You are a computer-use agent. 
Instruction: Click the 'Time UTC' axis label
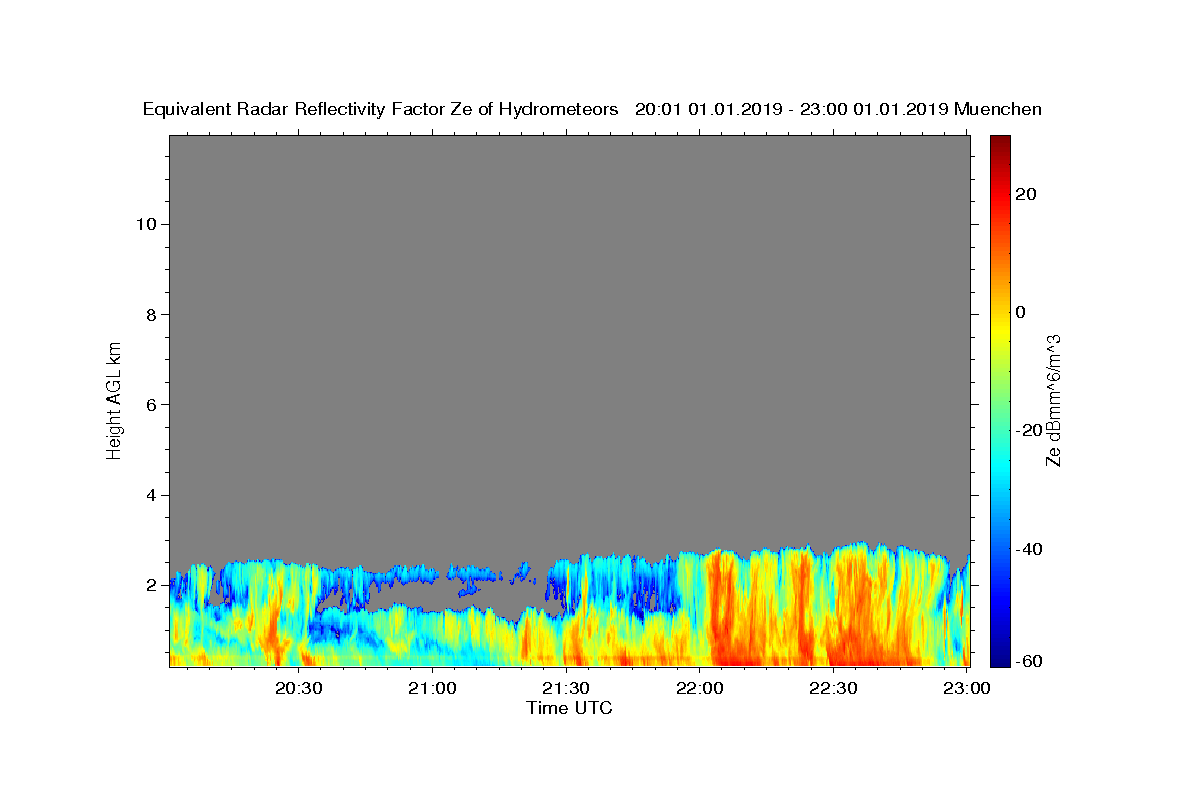tap(569, 708)
